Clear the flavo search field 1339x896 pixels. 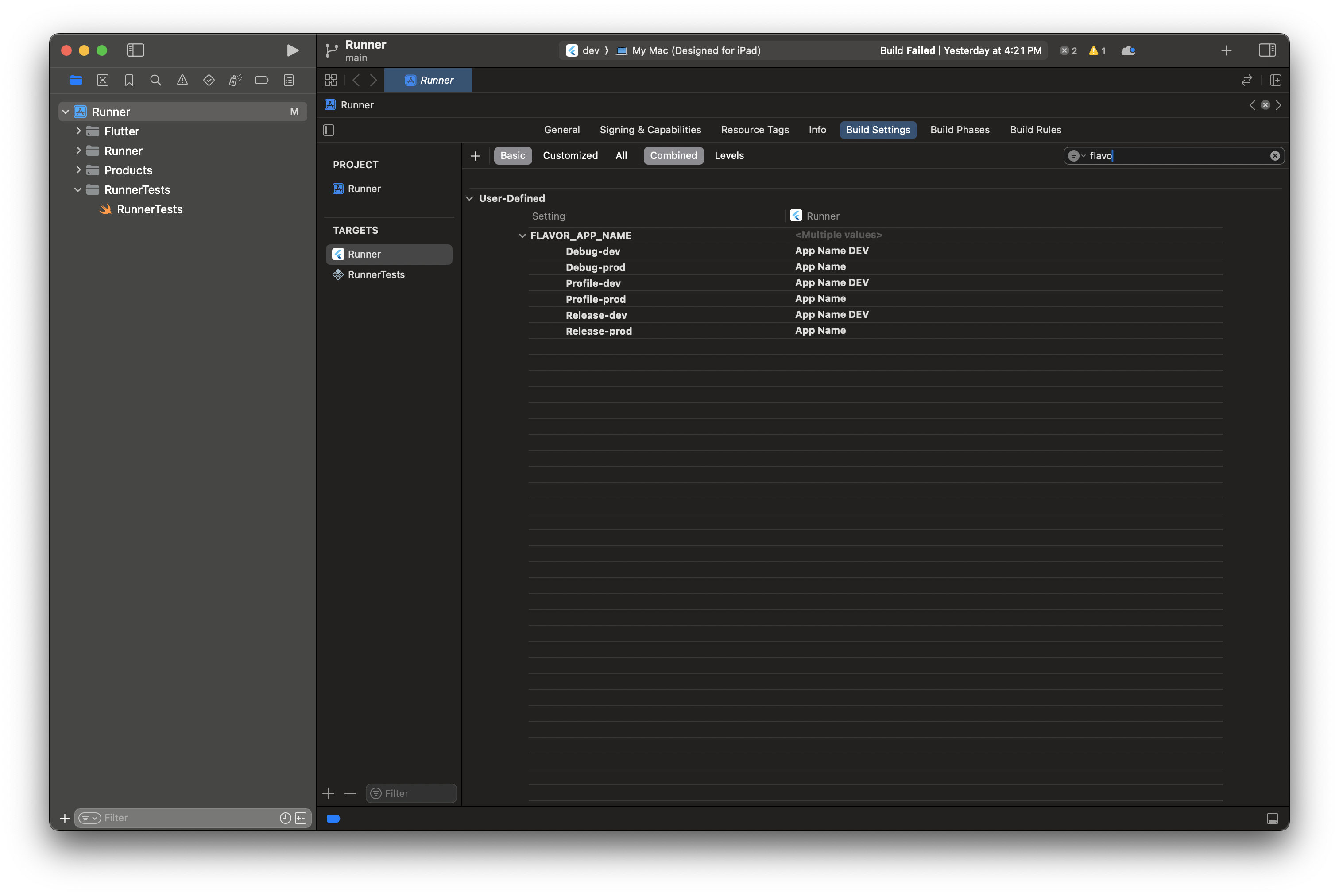(1274, 156)
